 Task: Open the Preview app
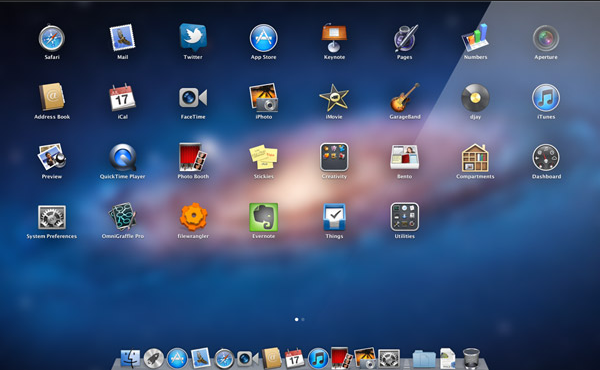pyautogui.click(x=52, y=157)
